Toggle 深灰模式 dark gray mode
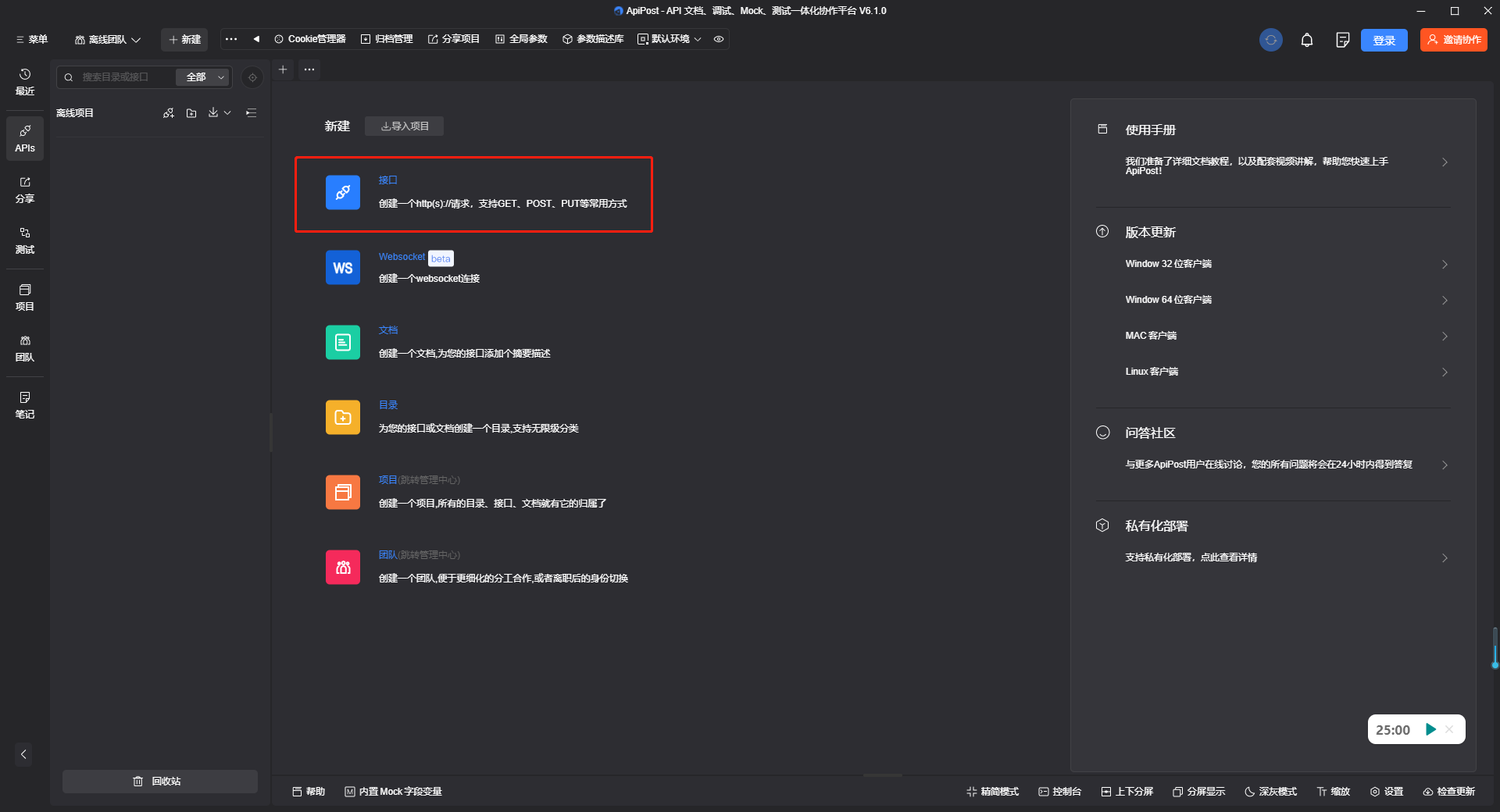This screenshot has width=1500, height=812. (x=1271, y=792)
